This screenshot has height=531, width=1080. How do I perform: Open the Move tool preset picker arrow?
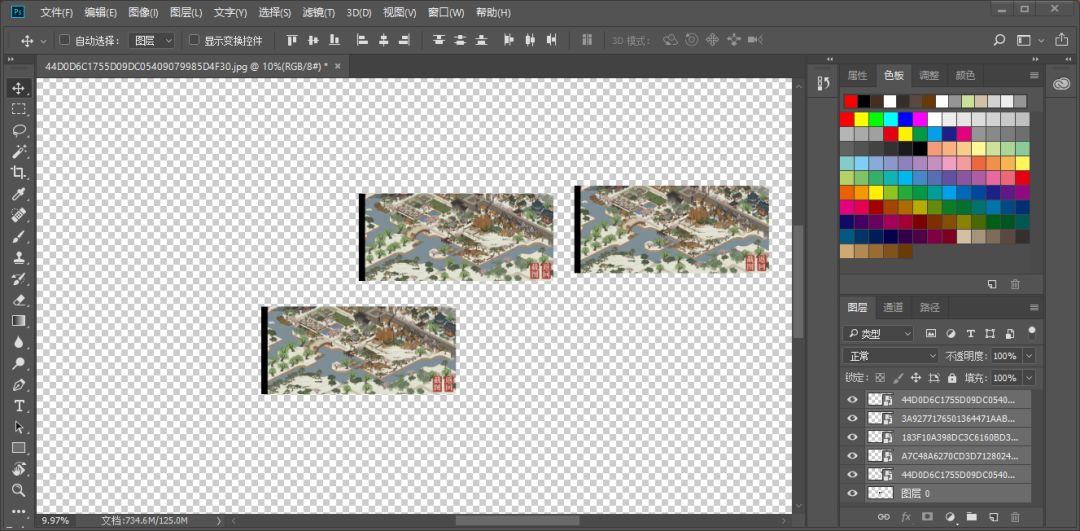(x=43, y=41)
